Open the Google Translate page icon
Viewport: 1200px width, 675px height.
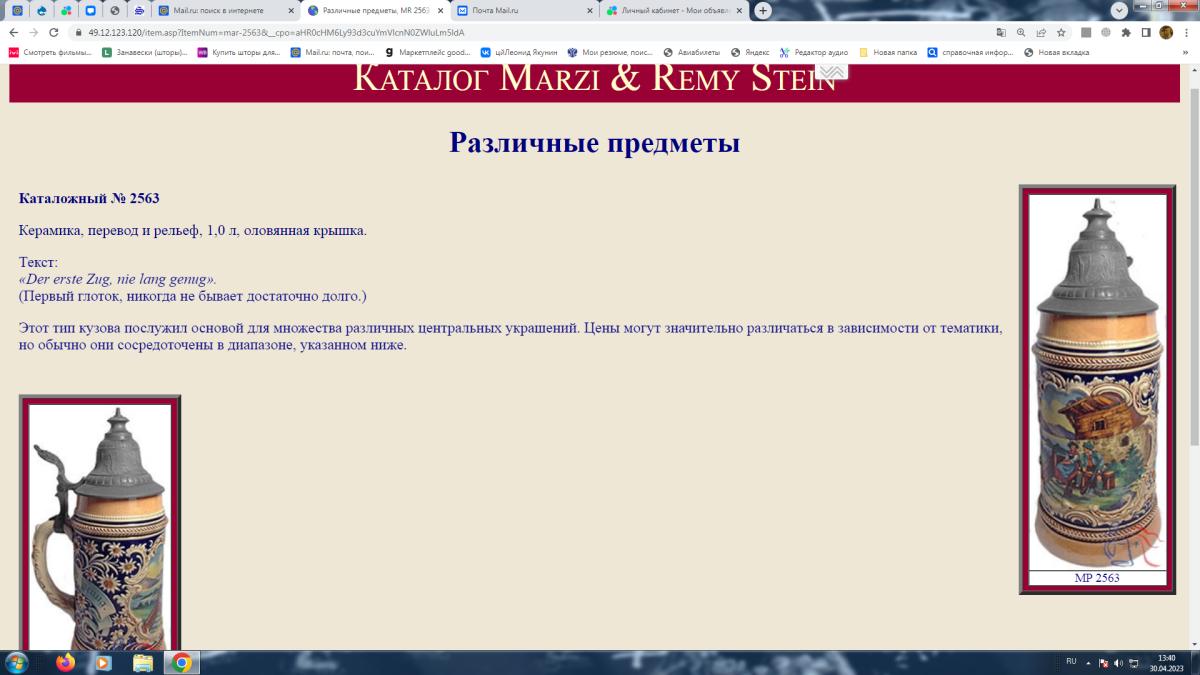click(1001, 32)
